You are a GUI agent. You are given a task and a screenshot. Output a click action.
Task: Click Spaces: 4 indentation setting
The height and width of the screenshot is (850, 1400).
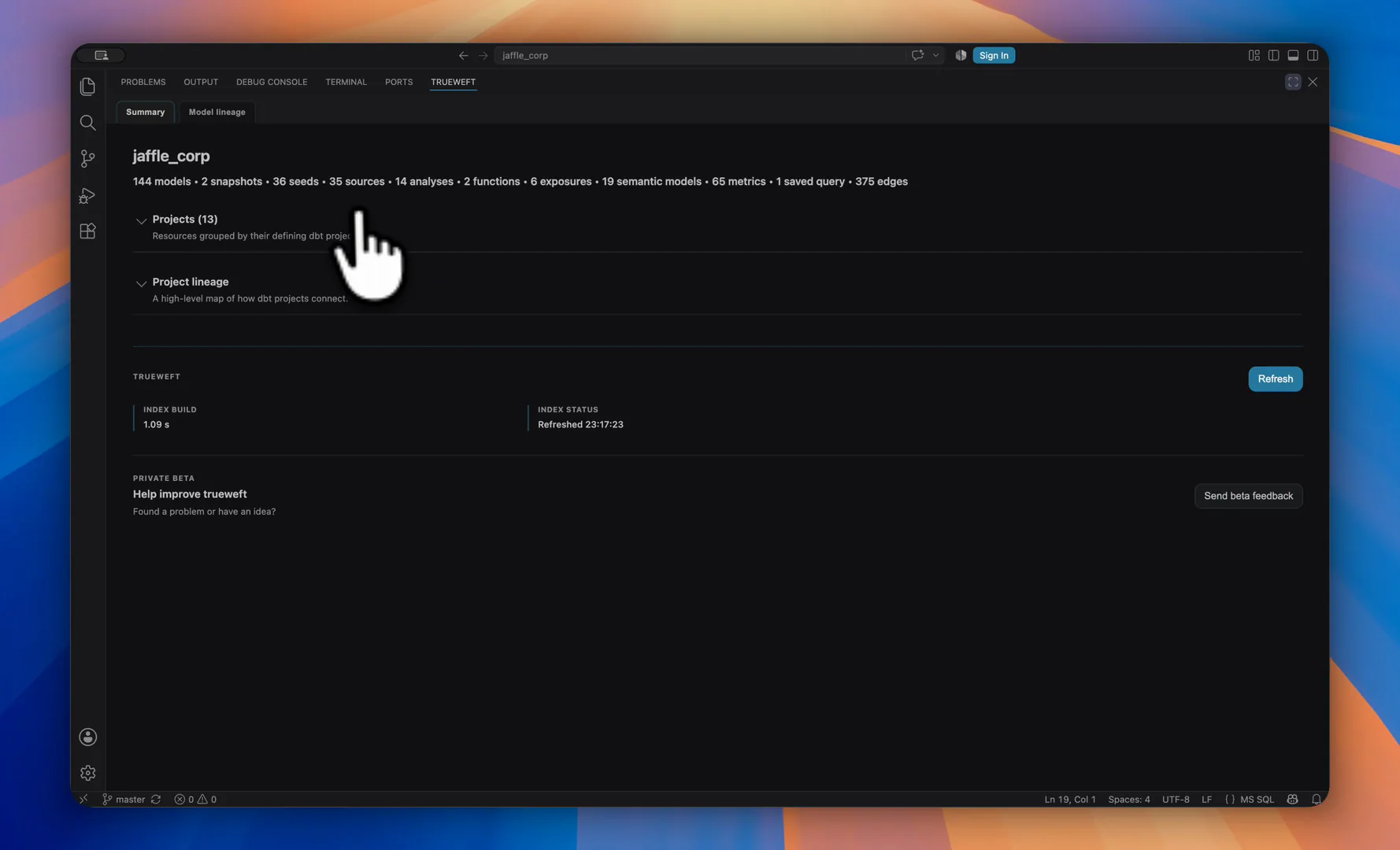(x=1128, y=799)
